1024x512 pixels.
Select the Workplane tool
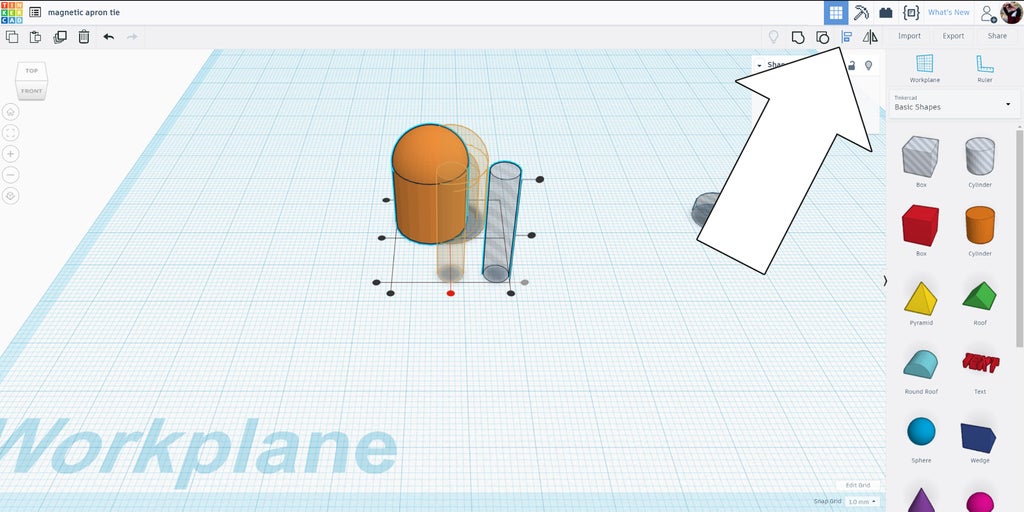coord(925,68)
